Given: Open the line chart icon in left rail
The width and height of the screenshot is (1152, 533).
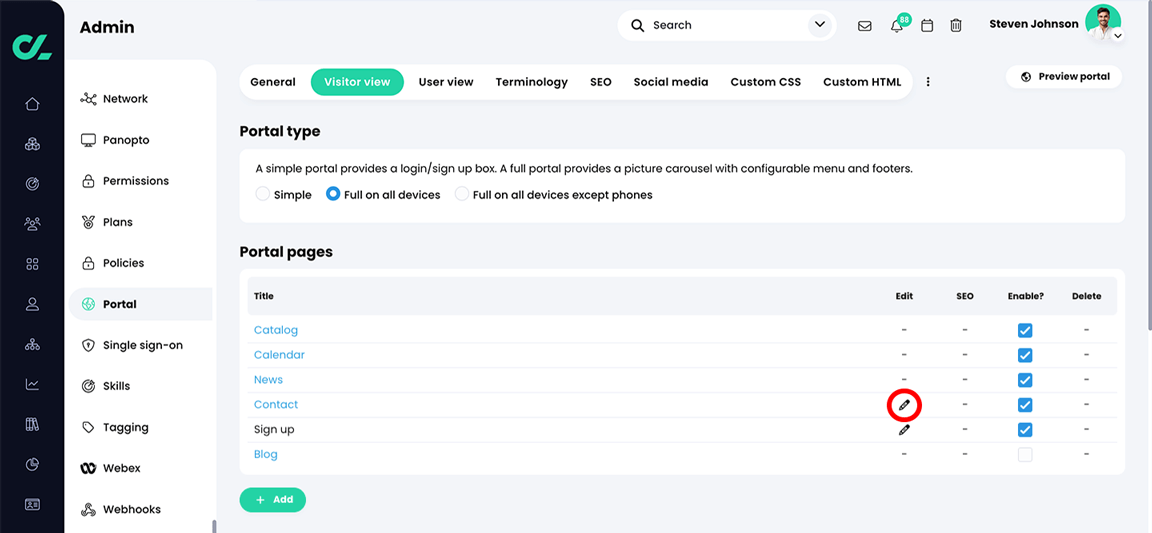Looking at the screenshot, I should click(32, 384).
